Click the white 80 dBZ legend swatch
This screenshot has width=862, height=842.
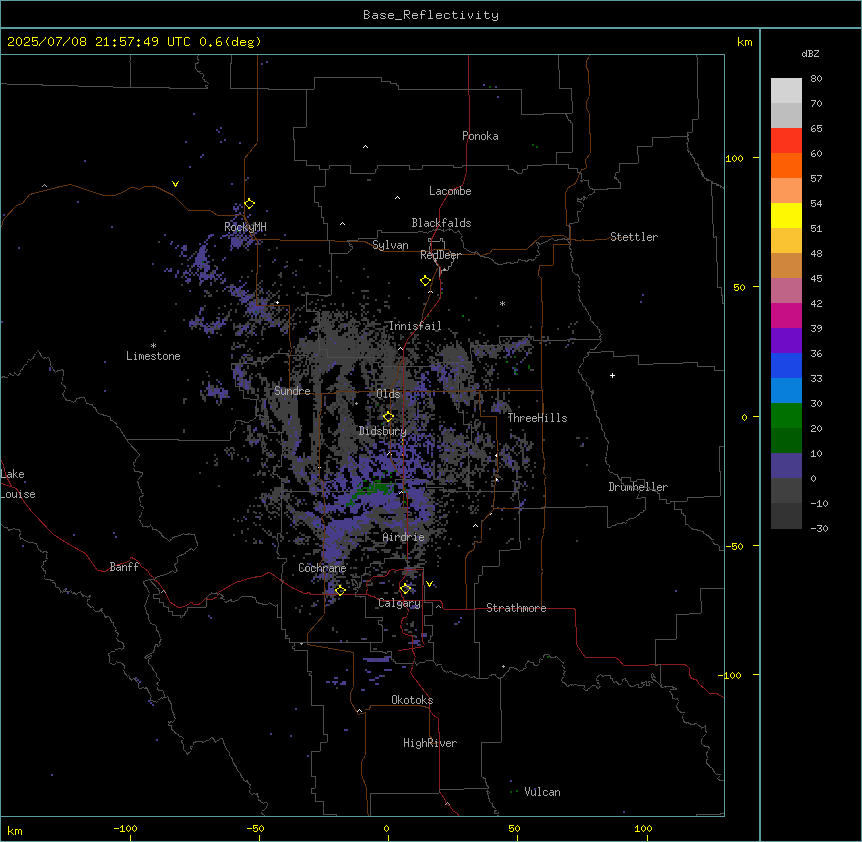coord(786,91)
